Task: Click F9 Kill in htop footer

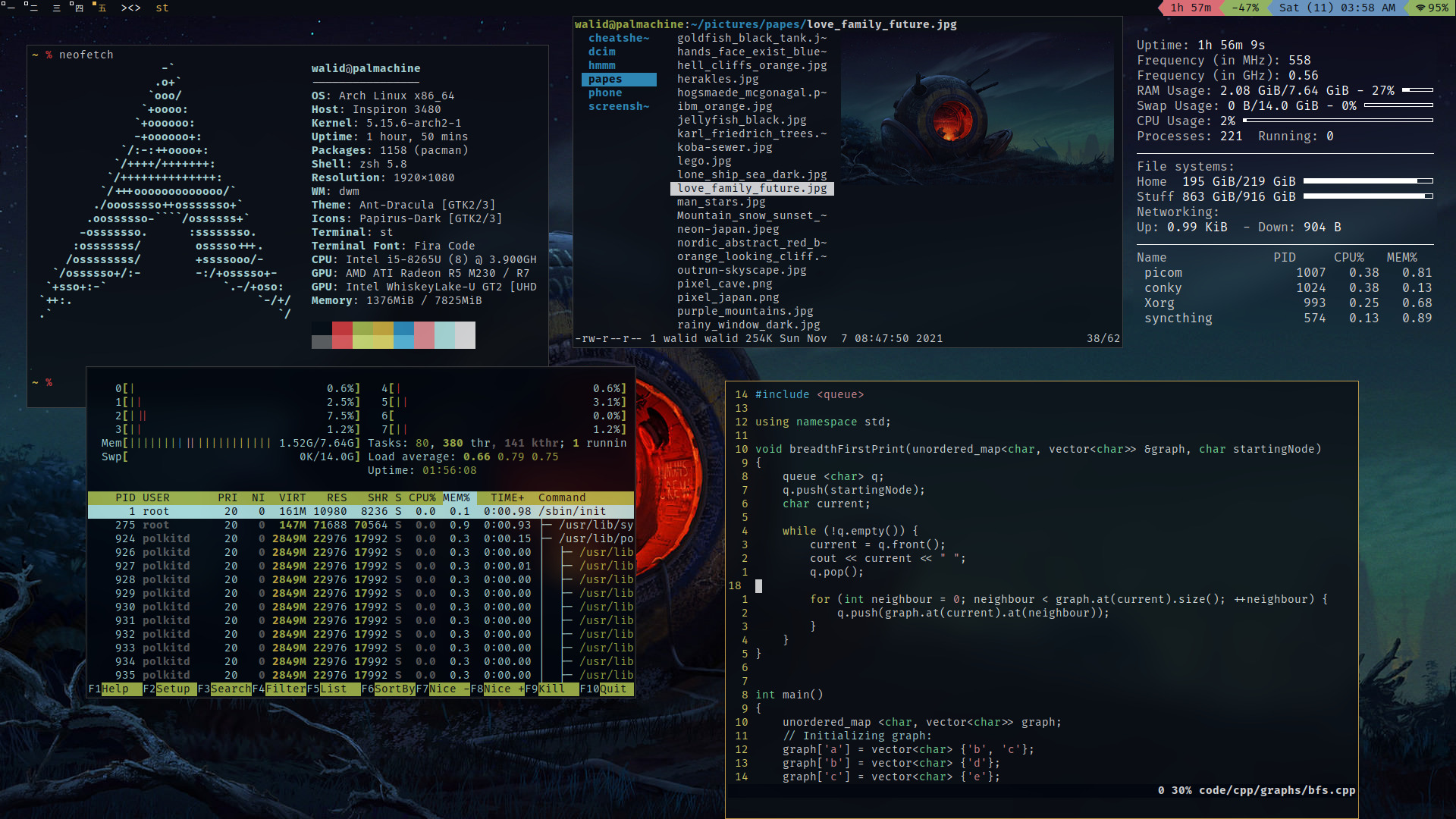Action: tap(545, 689)
